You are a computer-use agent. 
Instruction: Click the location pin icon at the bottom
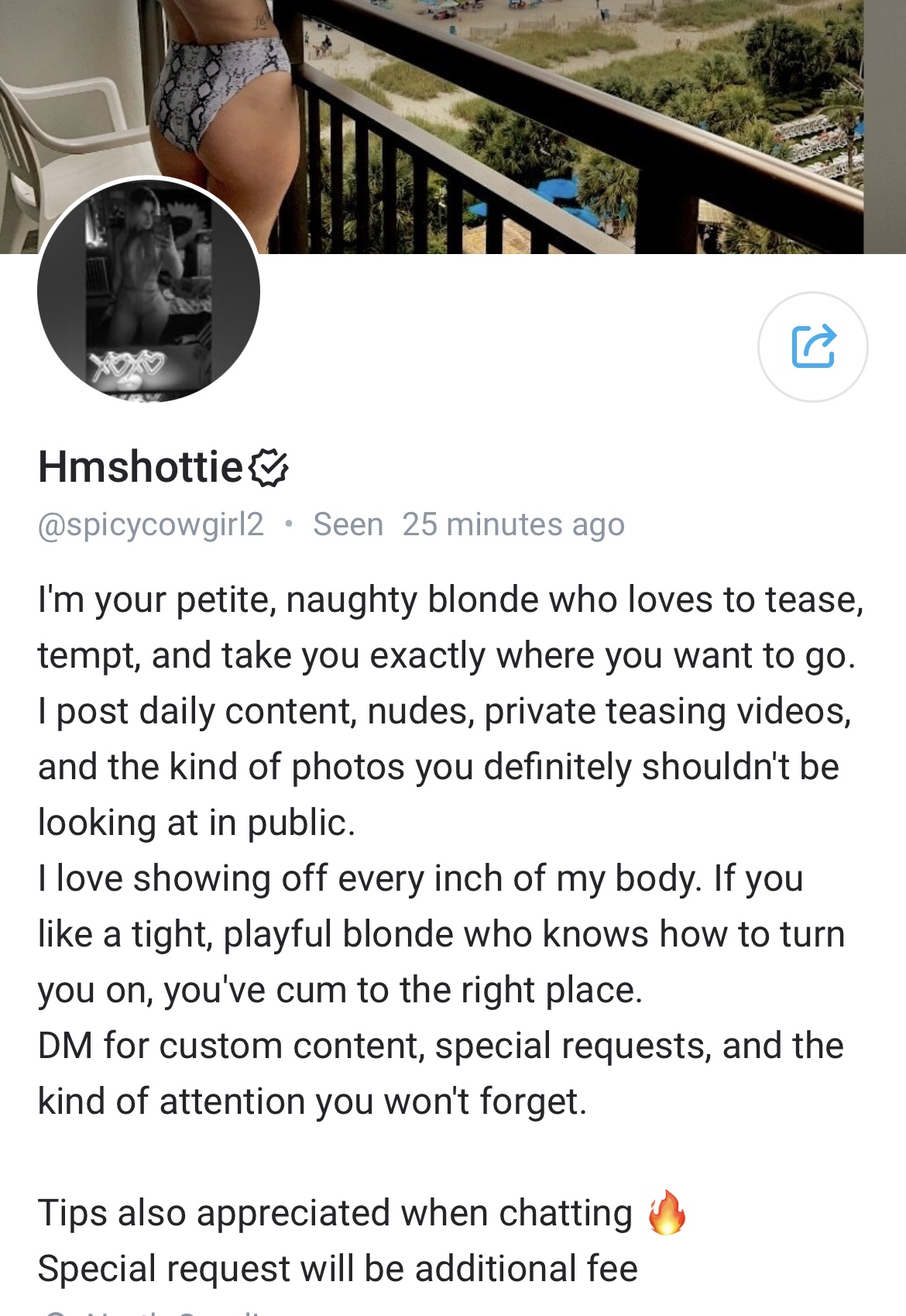54,1313
